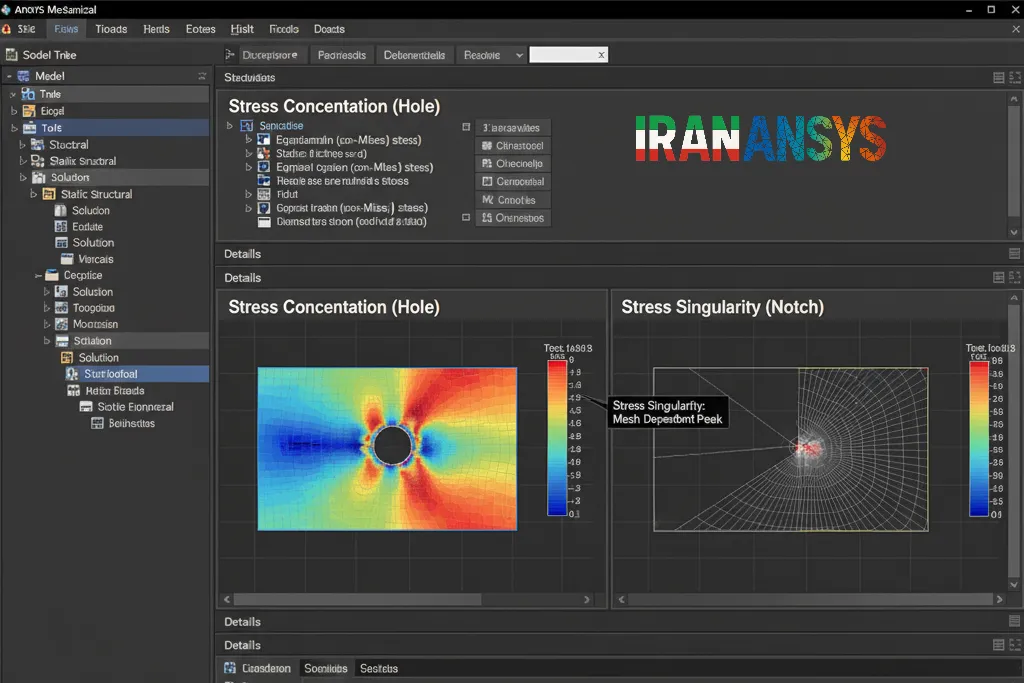The height and width of the screenshot is (683, 1024).
Task: Click the Tnds node icon
Action: tap(28, 94)
